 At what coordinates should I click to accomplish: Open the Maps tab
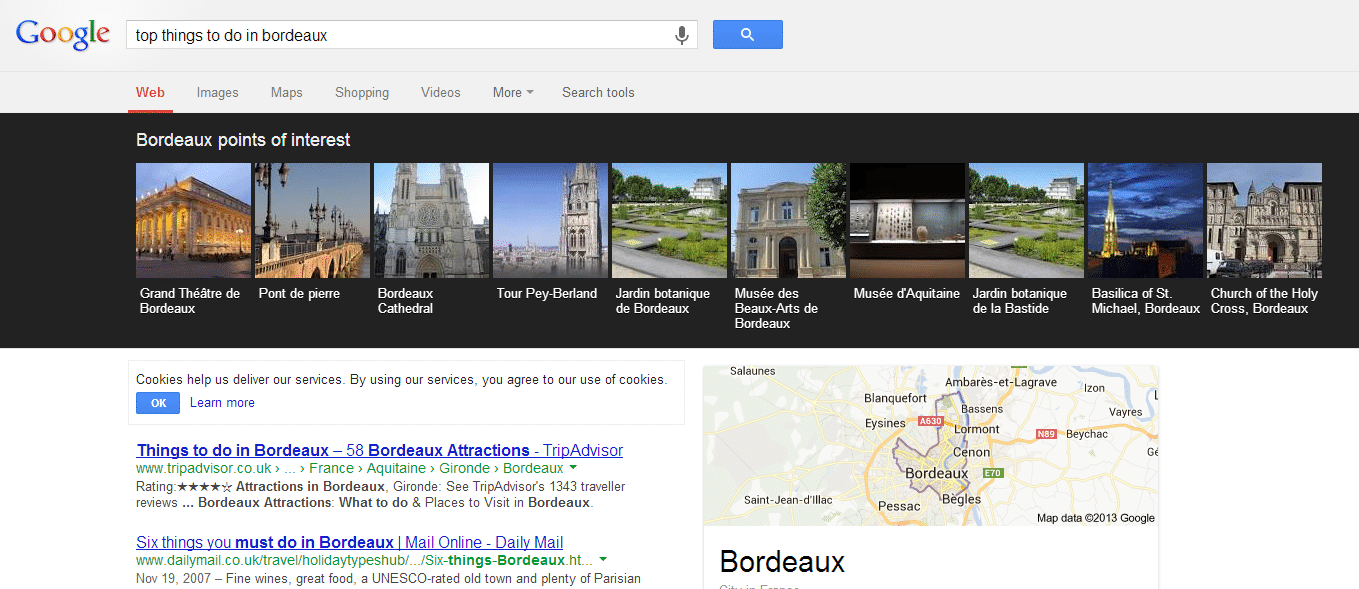click(x=286, y=92)
